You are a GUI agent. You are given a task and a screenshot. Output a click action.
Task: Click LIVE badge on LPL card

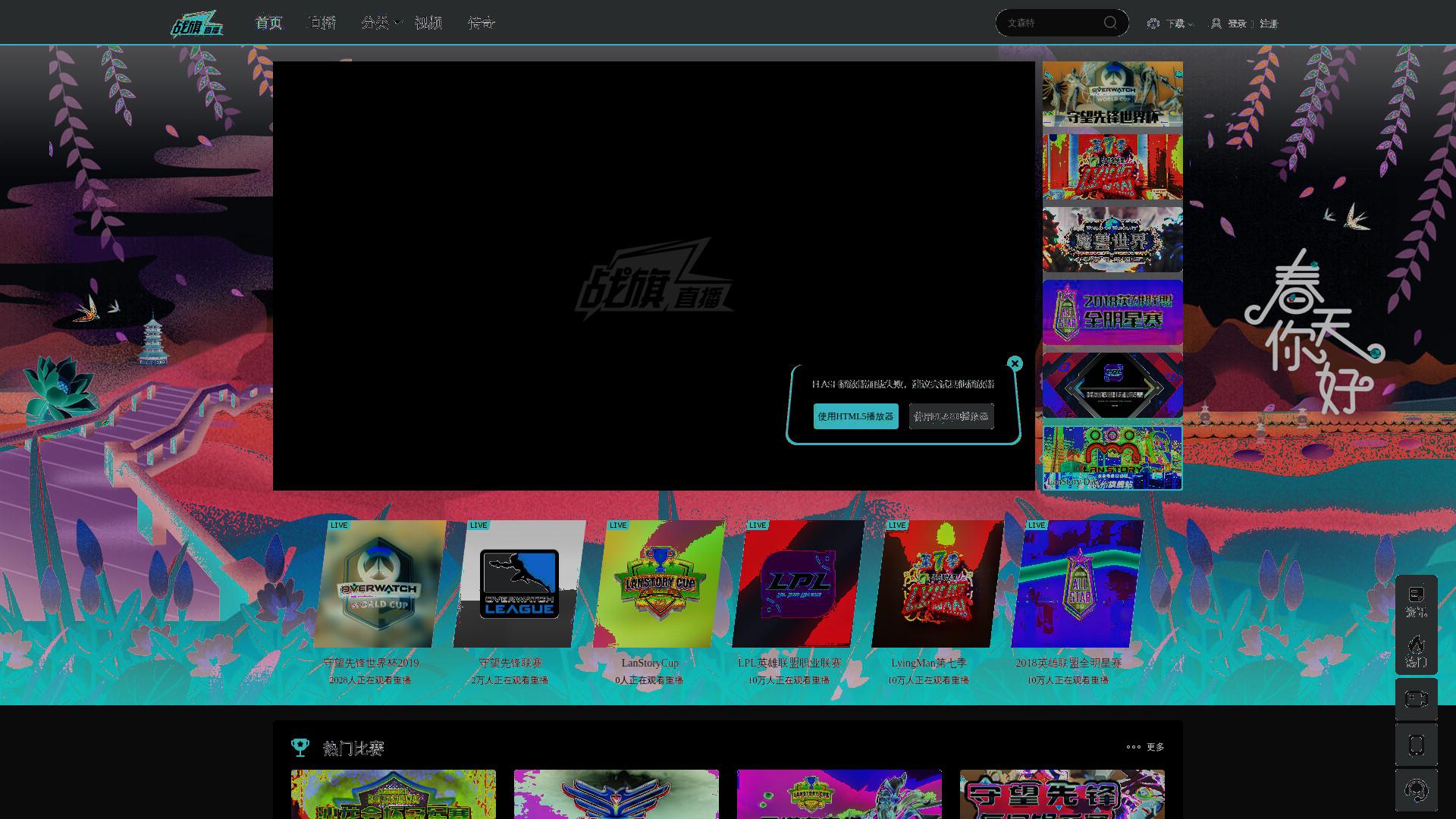coord(758,525)
